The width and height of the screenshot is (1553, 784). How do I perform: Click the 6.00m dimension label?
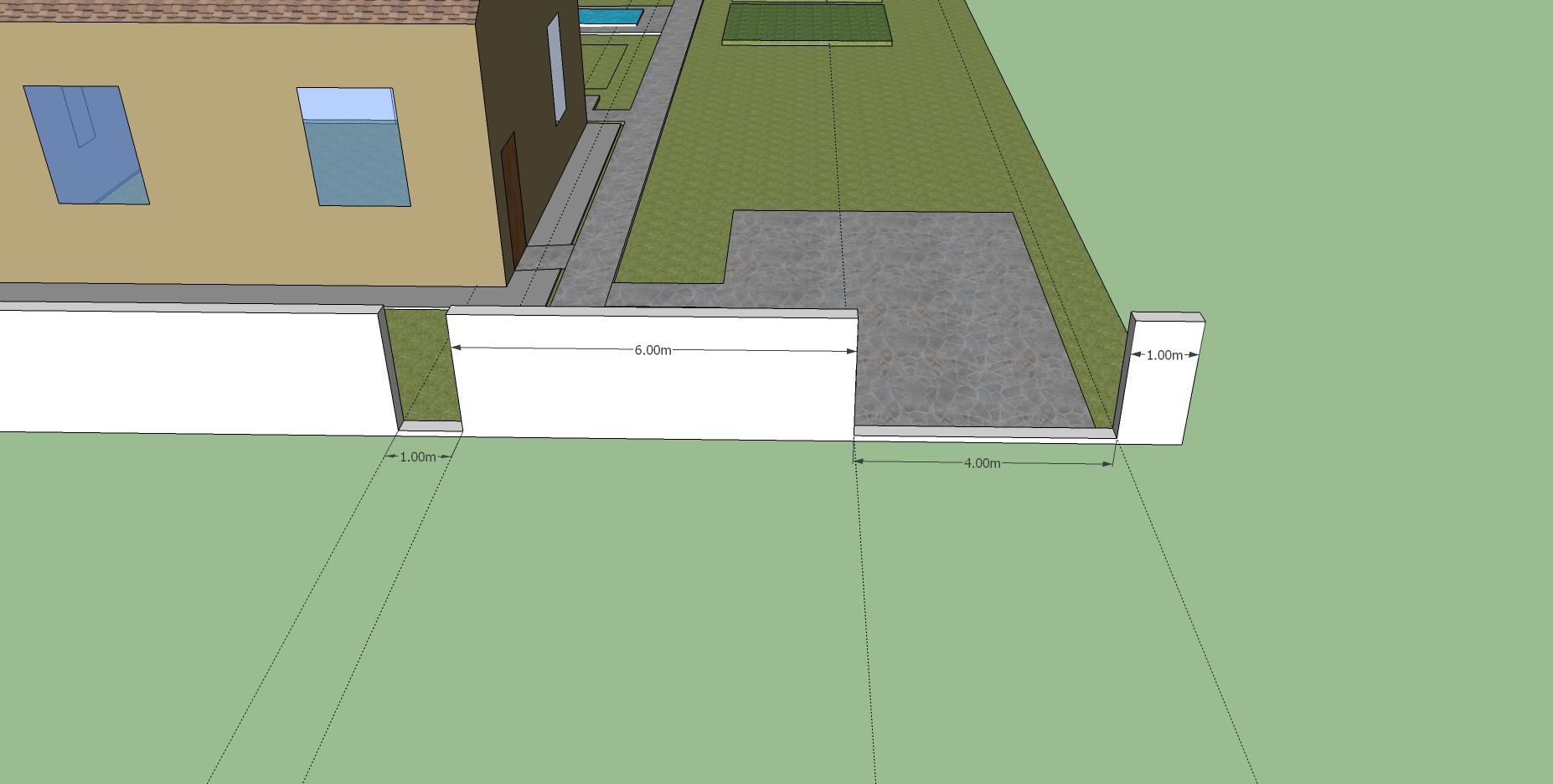653,350
